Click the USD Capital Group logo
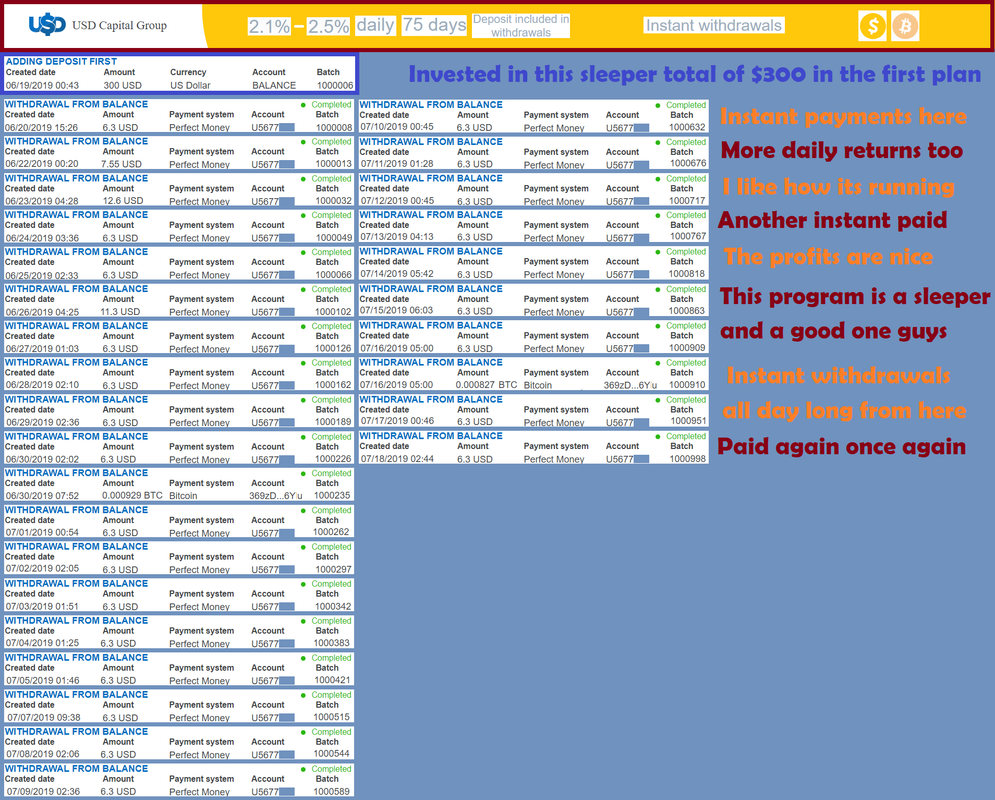This screenshot has height=800, width=995. pos(98,25)
